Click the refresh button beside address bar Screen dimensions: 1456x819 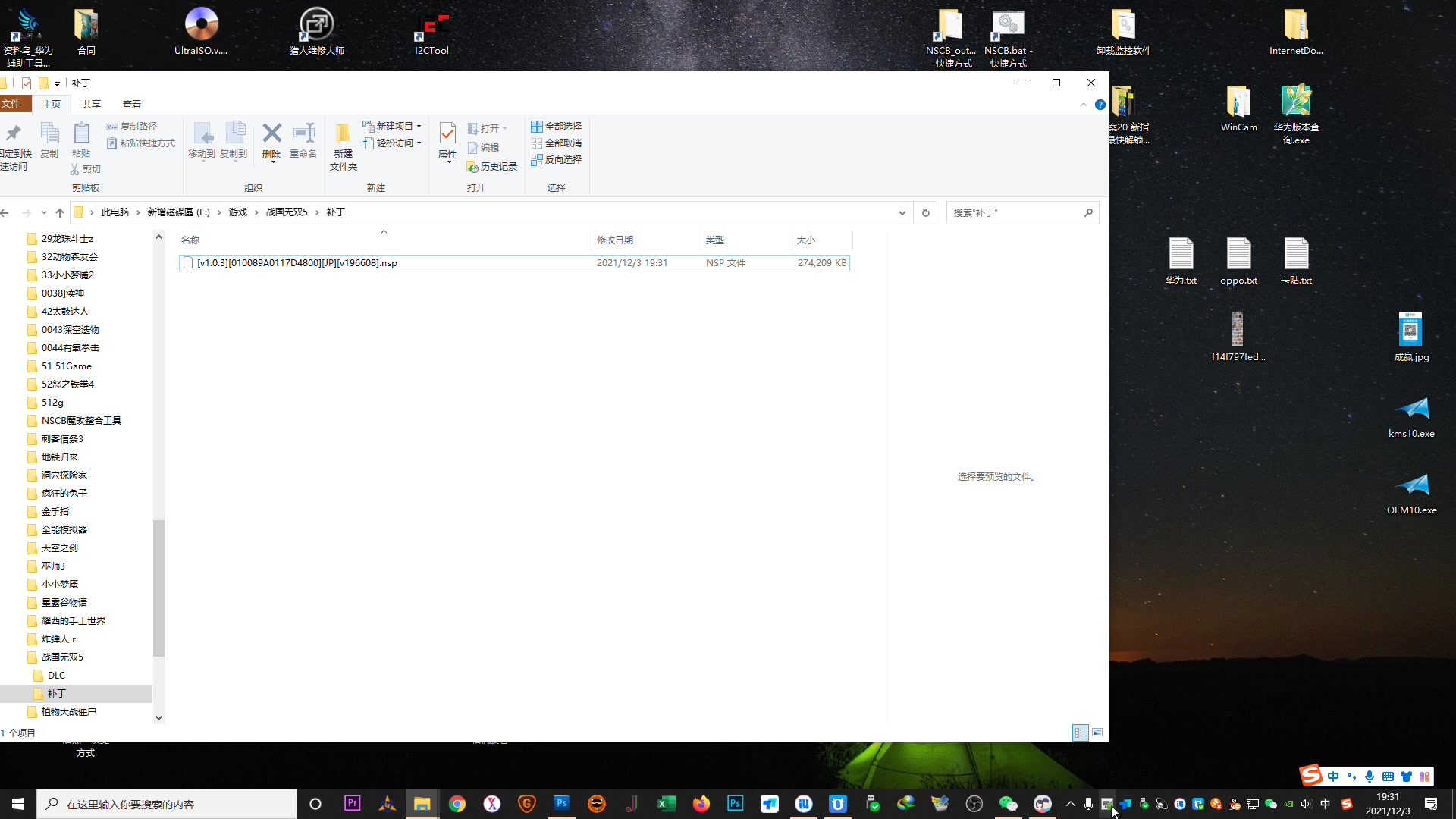[x=925, y=212]
